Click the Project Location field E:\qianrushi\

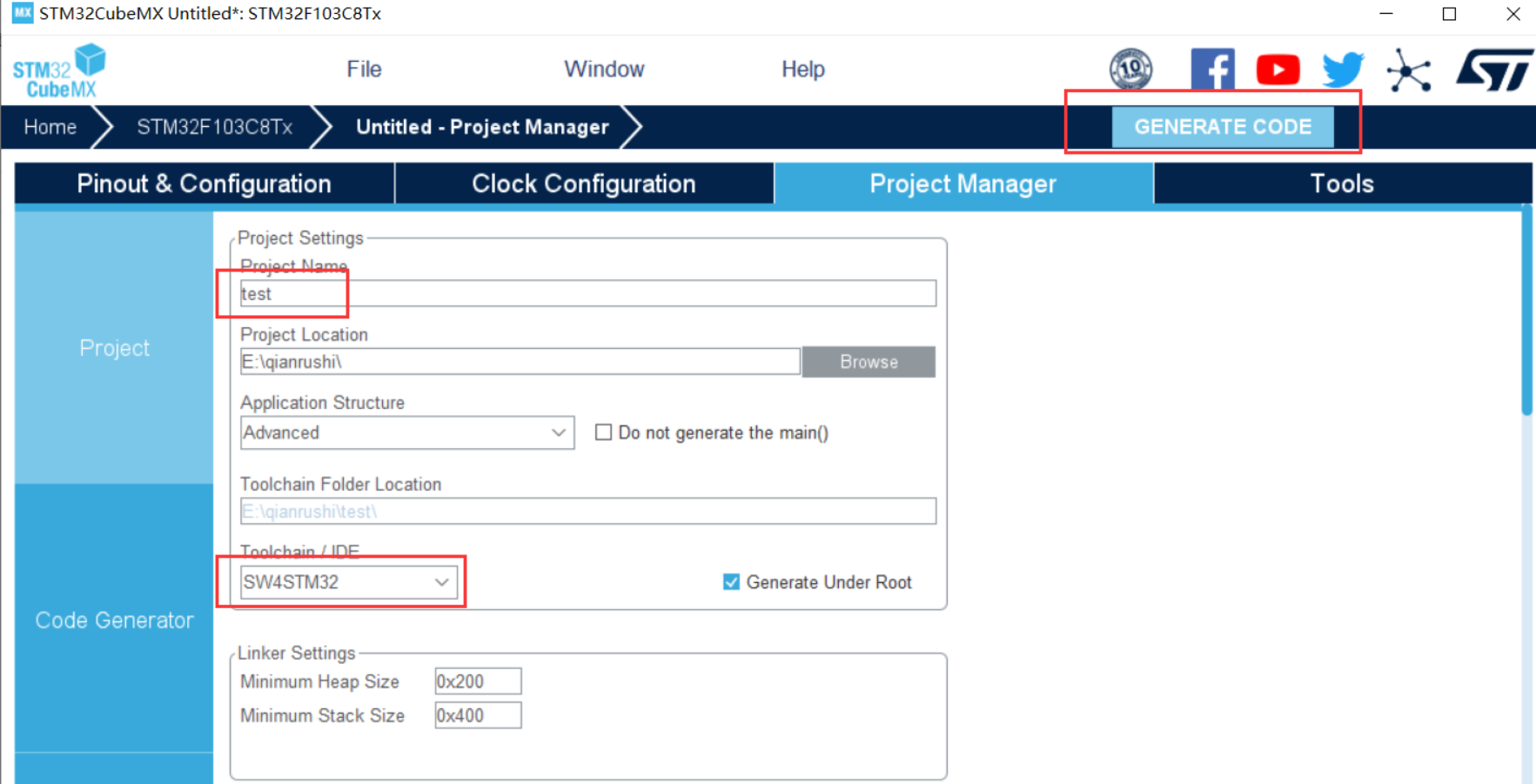(520, 362)
